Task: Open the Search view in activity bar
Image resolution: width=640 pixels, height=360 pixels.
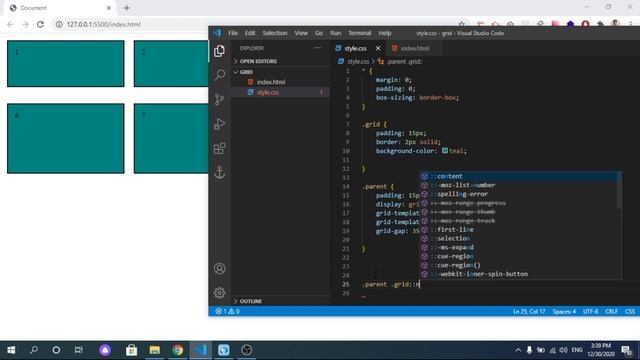Action: point(219,75)
